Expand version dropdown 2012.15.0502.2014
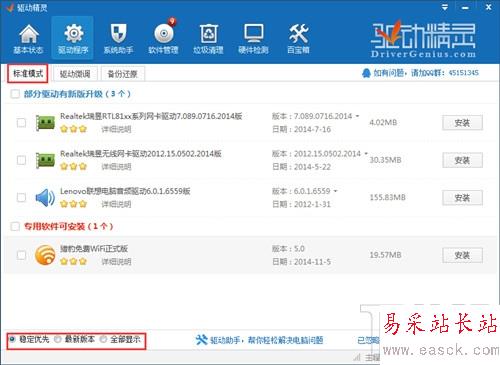 (x=366, y=154)
